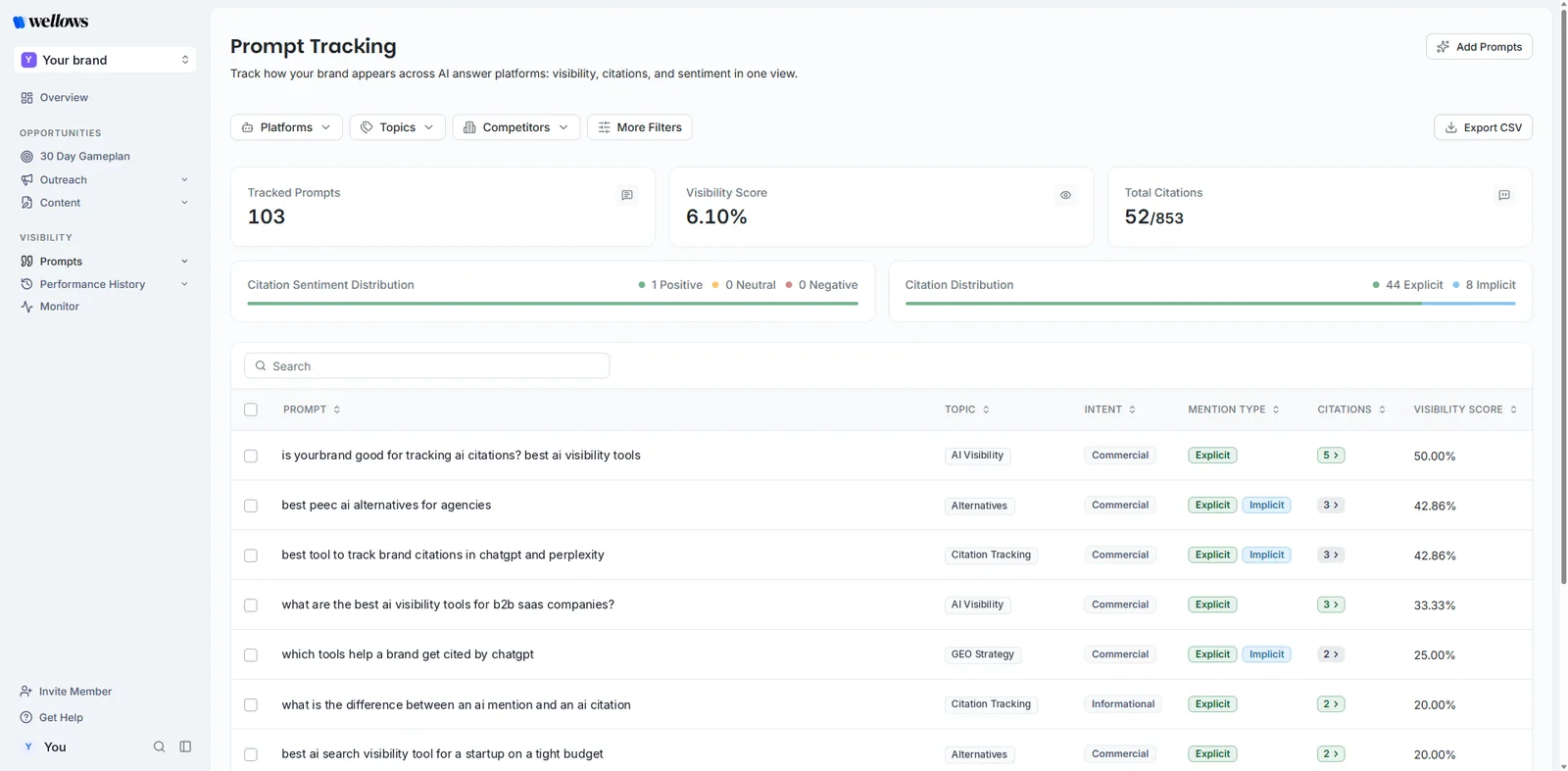Click the Citation Sentiment Distribution bar

coord(553,304)
